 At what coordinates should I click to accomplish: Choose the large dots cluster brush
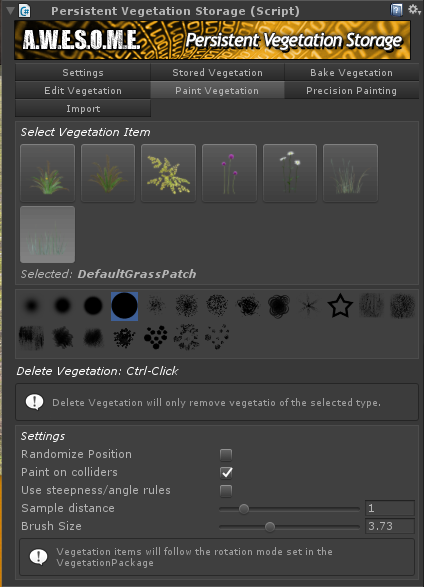coord(156,337)
